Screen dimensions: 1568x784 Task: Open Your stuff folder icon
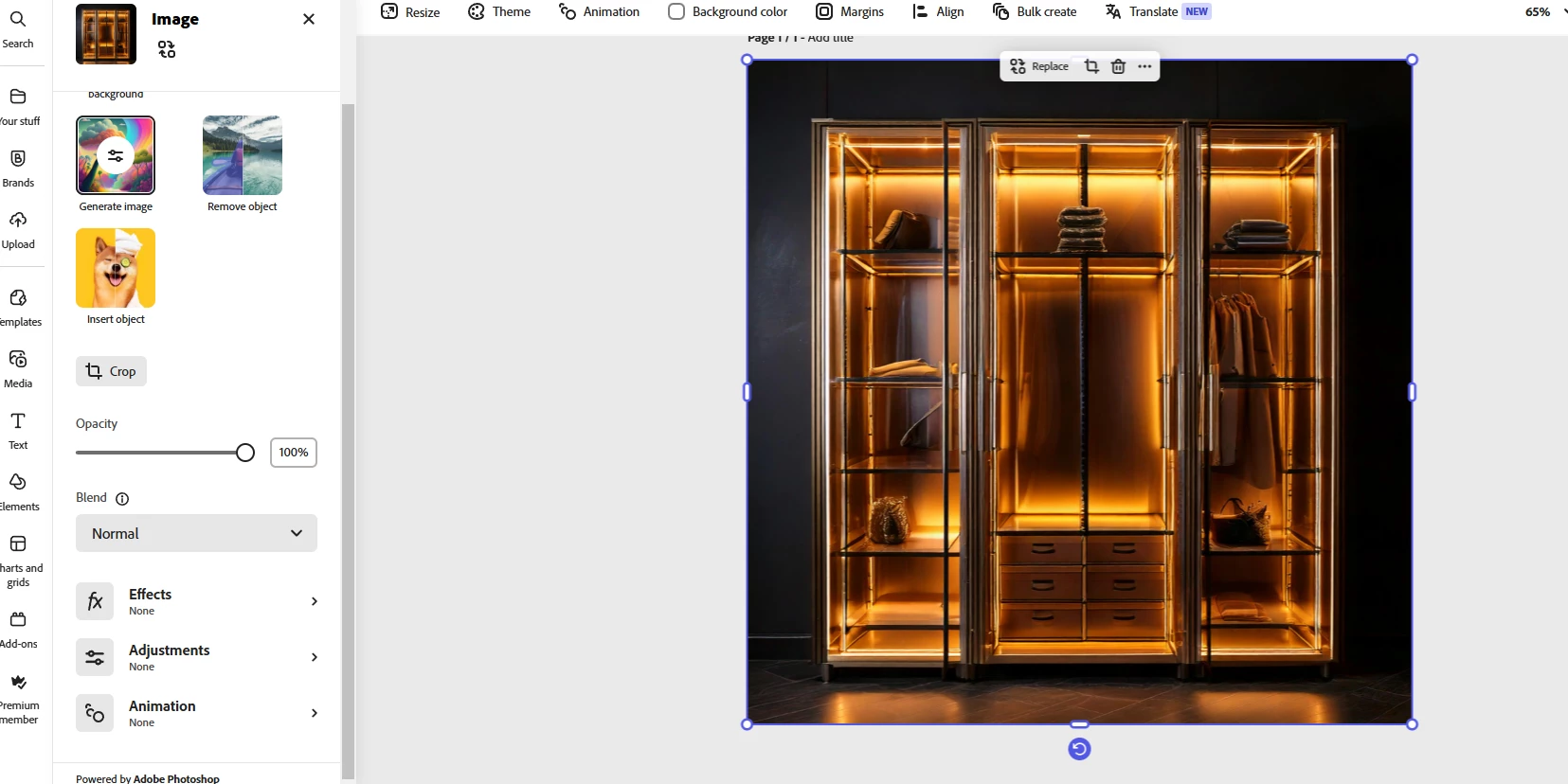pyautogui.click(x=18, y=97)
